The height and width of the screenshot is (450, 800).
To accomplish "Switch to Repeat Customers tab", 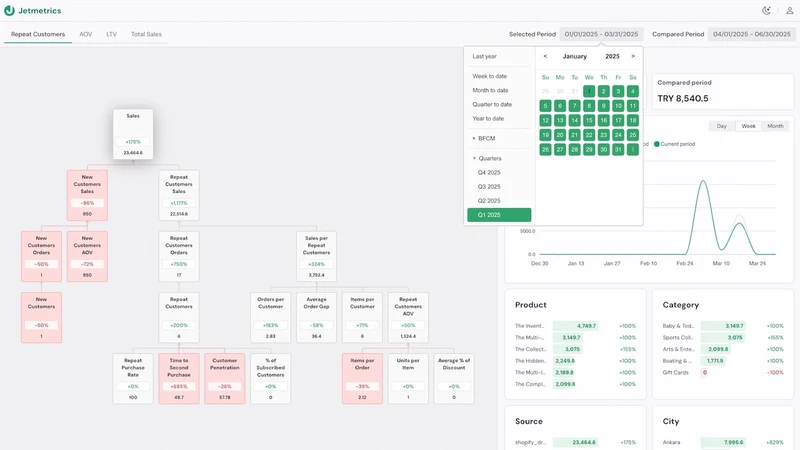I will coord(38,34).
